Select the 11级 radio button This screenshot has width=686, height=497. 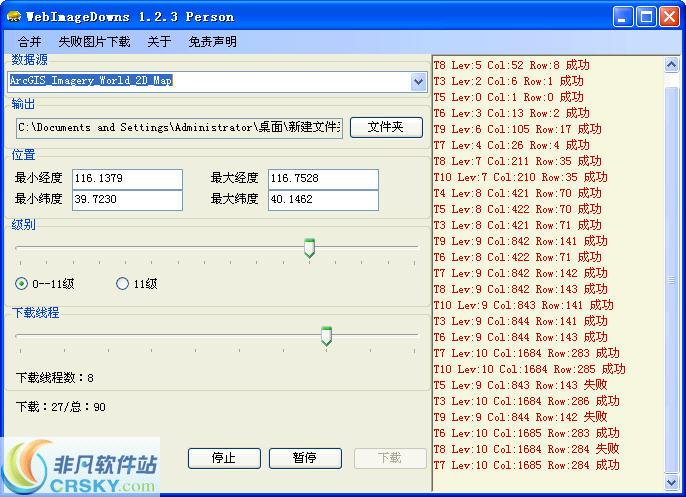pyautogui.click(x=122, y=284)
